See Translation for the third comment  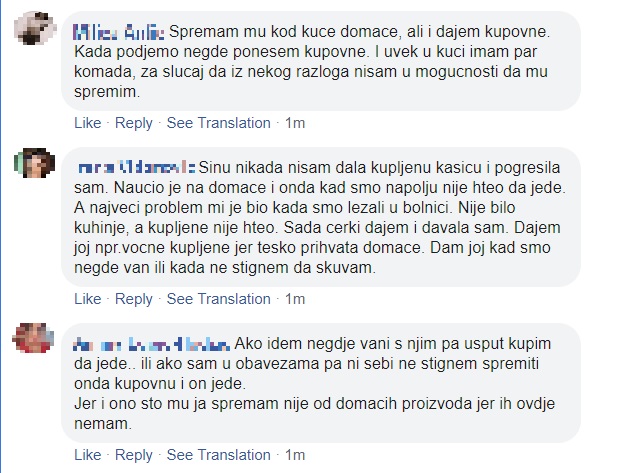[x=218, y=454]
